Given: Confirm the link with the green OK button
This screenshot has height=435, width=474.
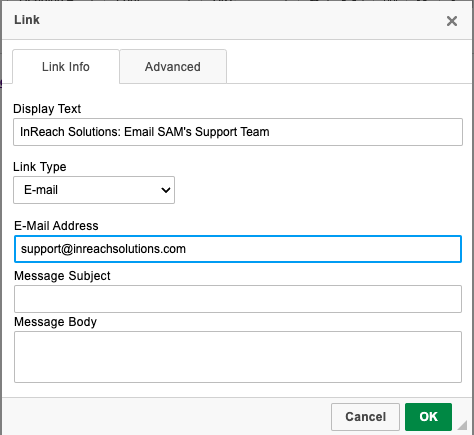Looking at the screenshot, I should (x=428, y=417).
